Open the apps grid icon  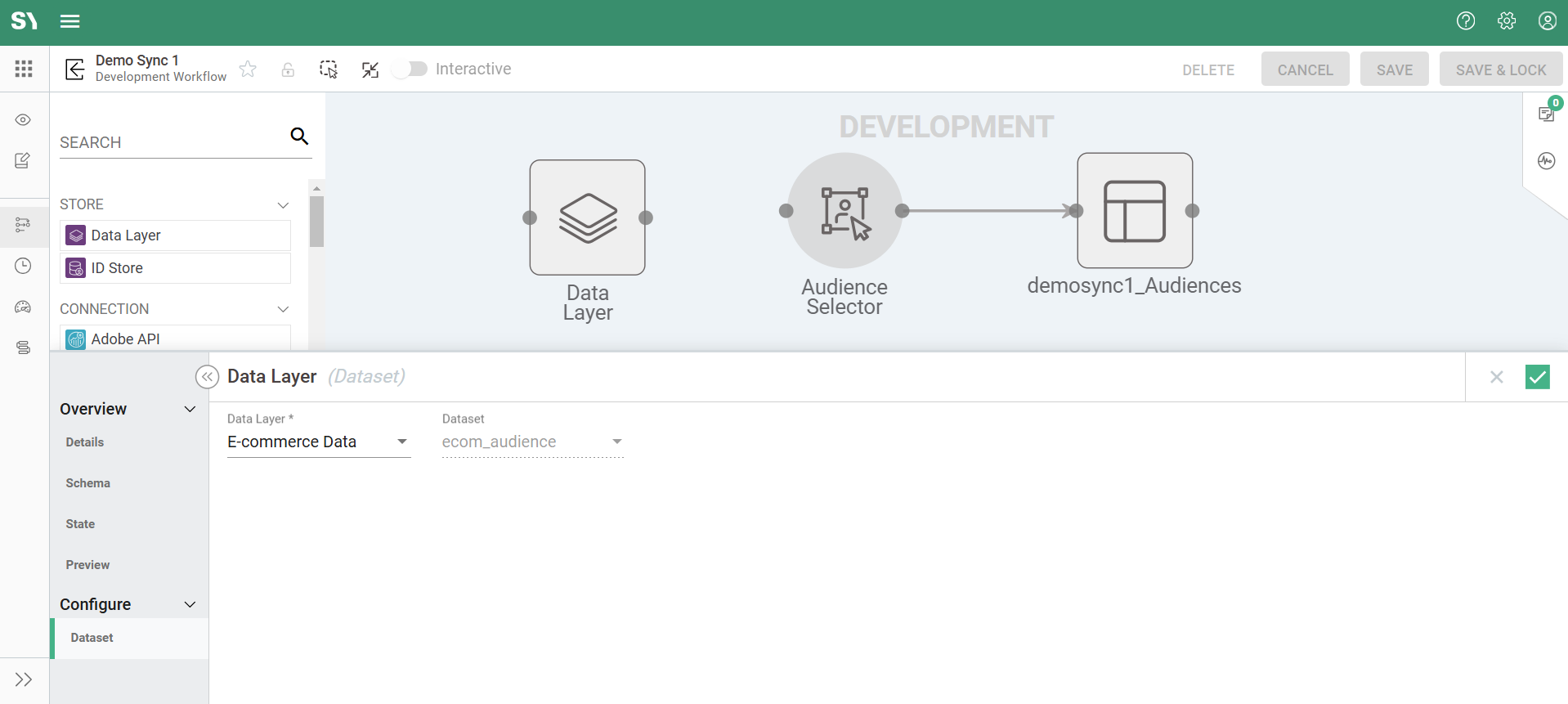coord(24,70)
